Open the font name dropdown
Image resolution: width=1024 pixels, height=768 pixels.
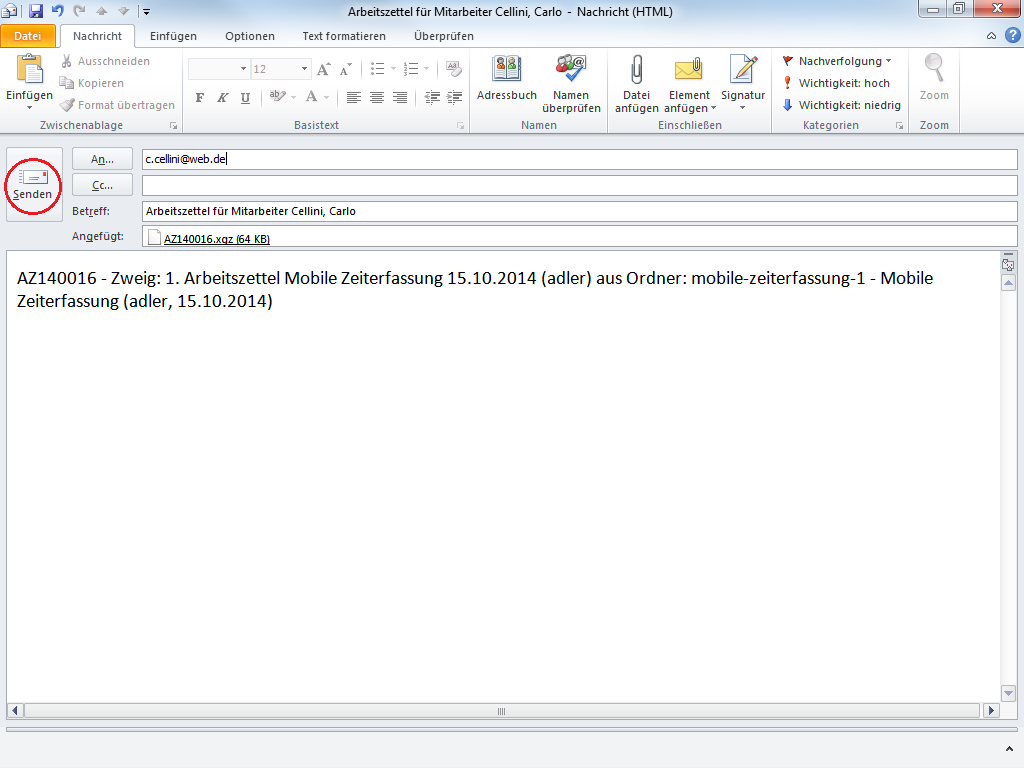(x=243, y=69)
